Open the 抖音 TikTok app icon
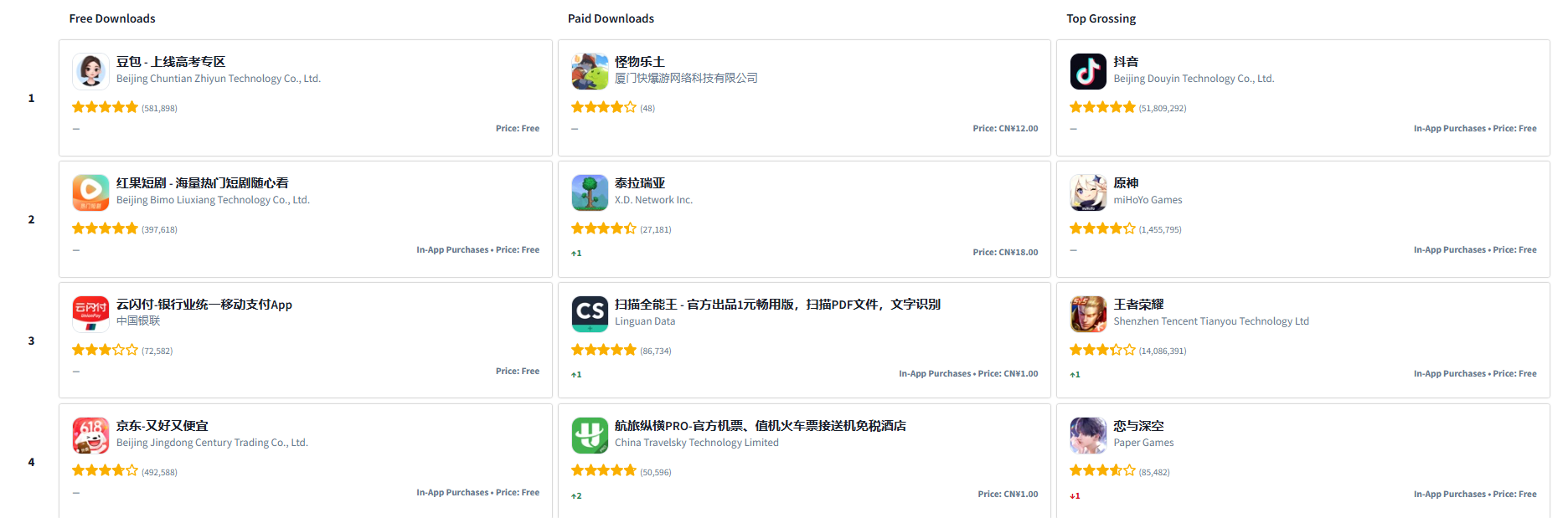Viewport: 1568px width, 518px height. (1088, 71)
